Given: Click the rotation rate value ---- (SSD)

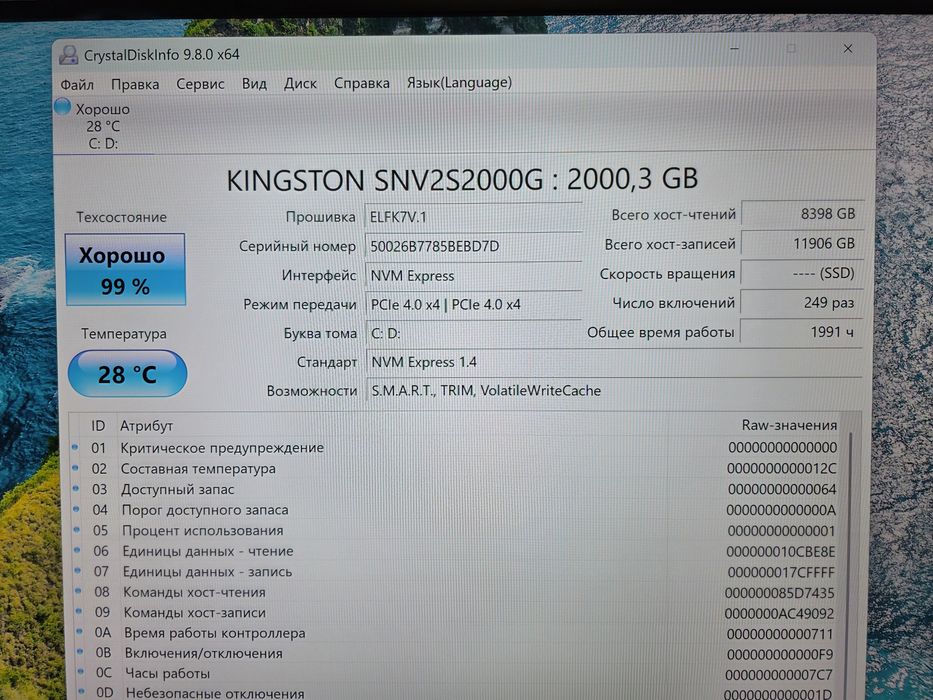Looking at the screenshot, I should click(801, 273).
